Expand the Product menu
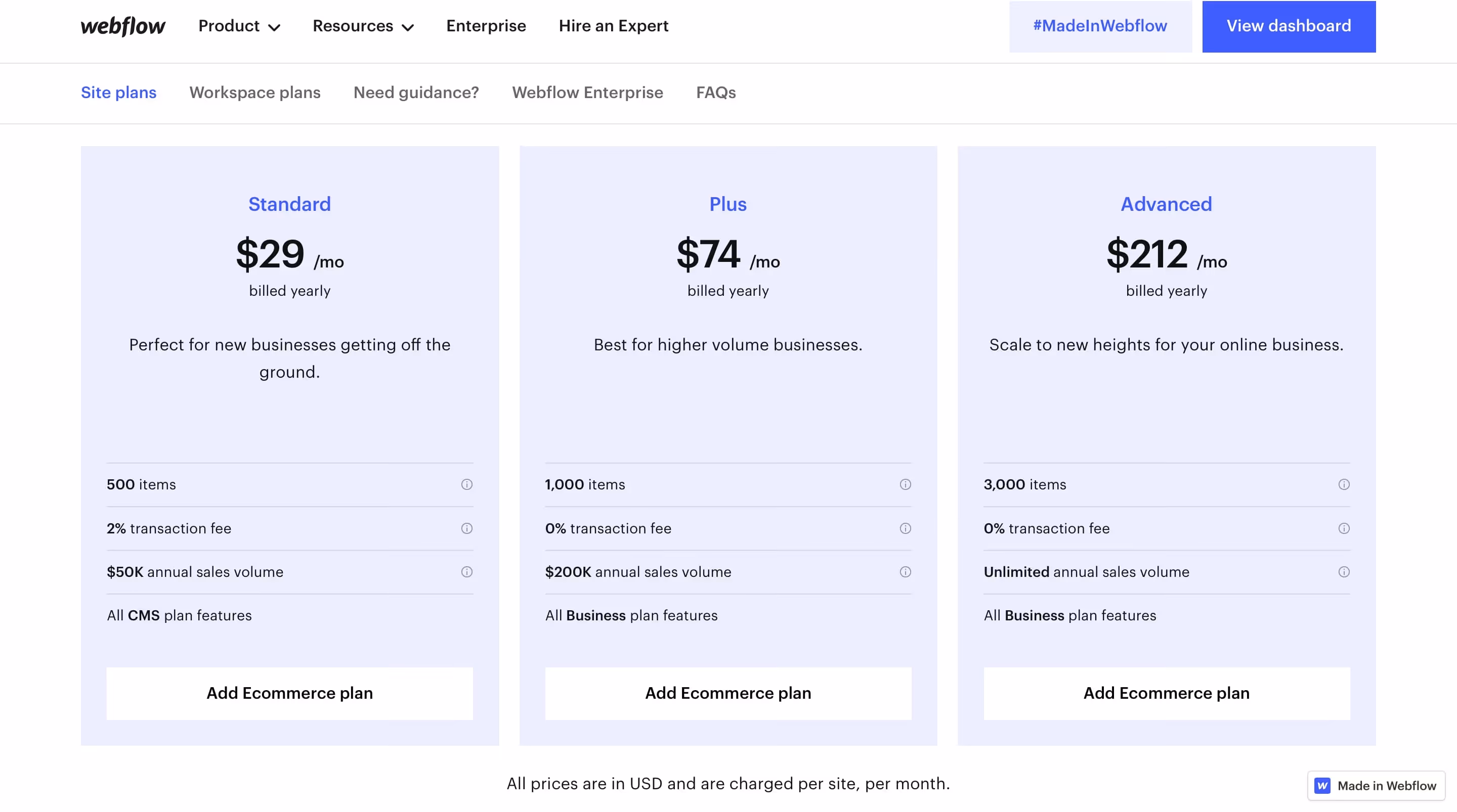This screenshot has width=1457, height=812. (239, 26)
